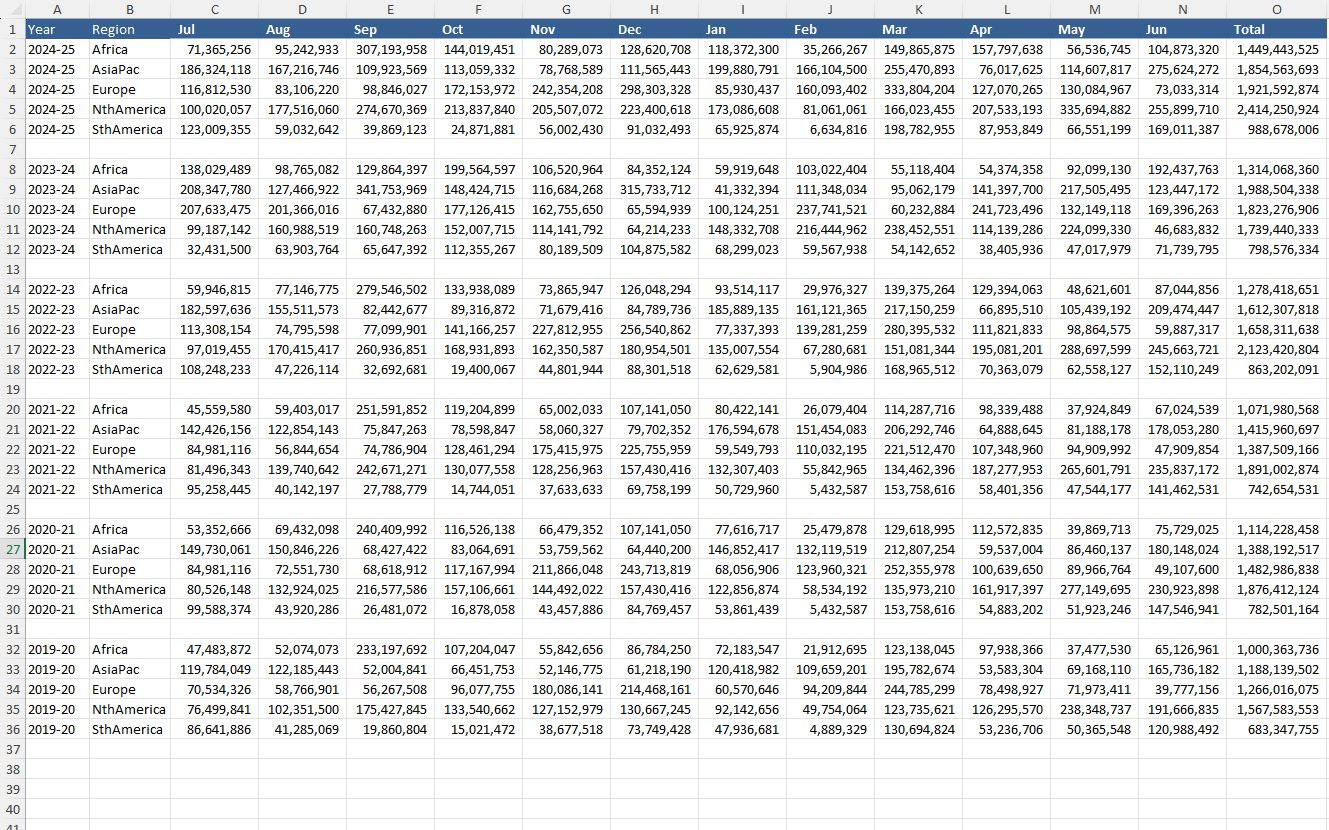
Task: Select the value 14,744,051
Action: (x=478, y=489)
